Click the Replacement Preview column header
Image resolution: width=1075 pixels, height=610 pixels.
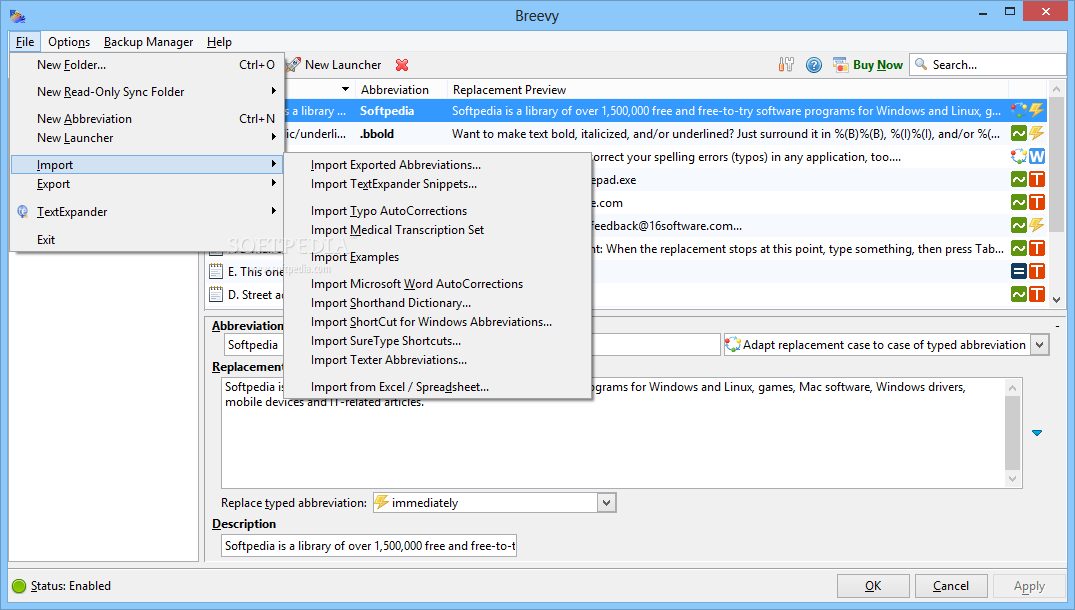click(727, 90)
